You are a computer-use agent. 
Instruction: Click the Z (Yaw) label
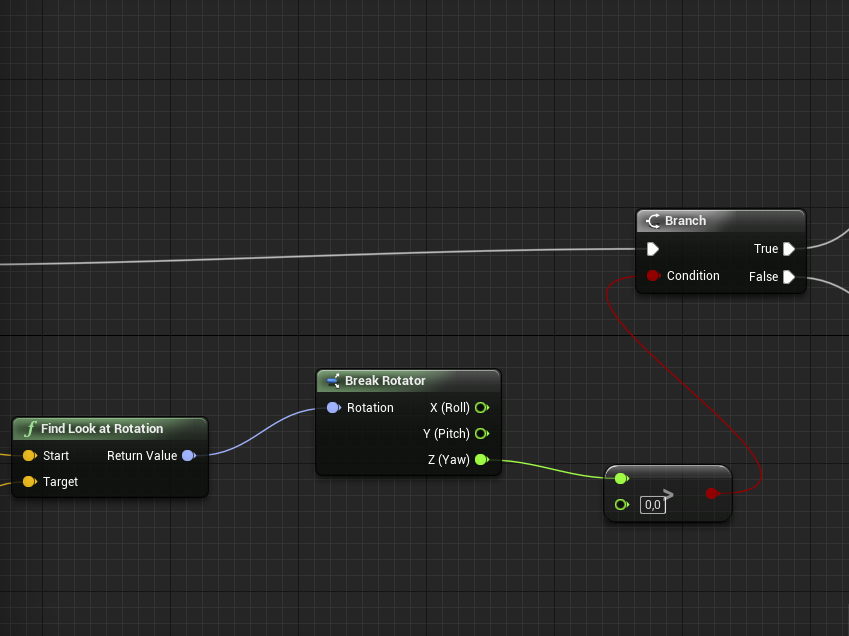[449, 460]
